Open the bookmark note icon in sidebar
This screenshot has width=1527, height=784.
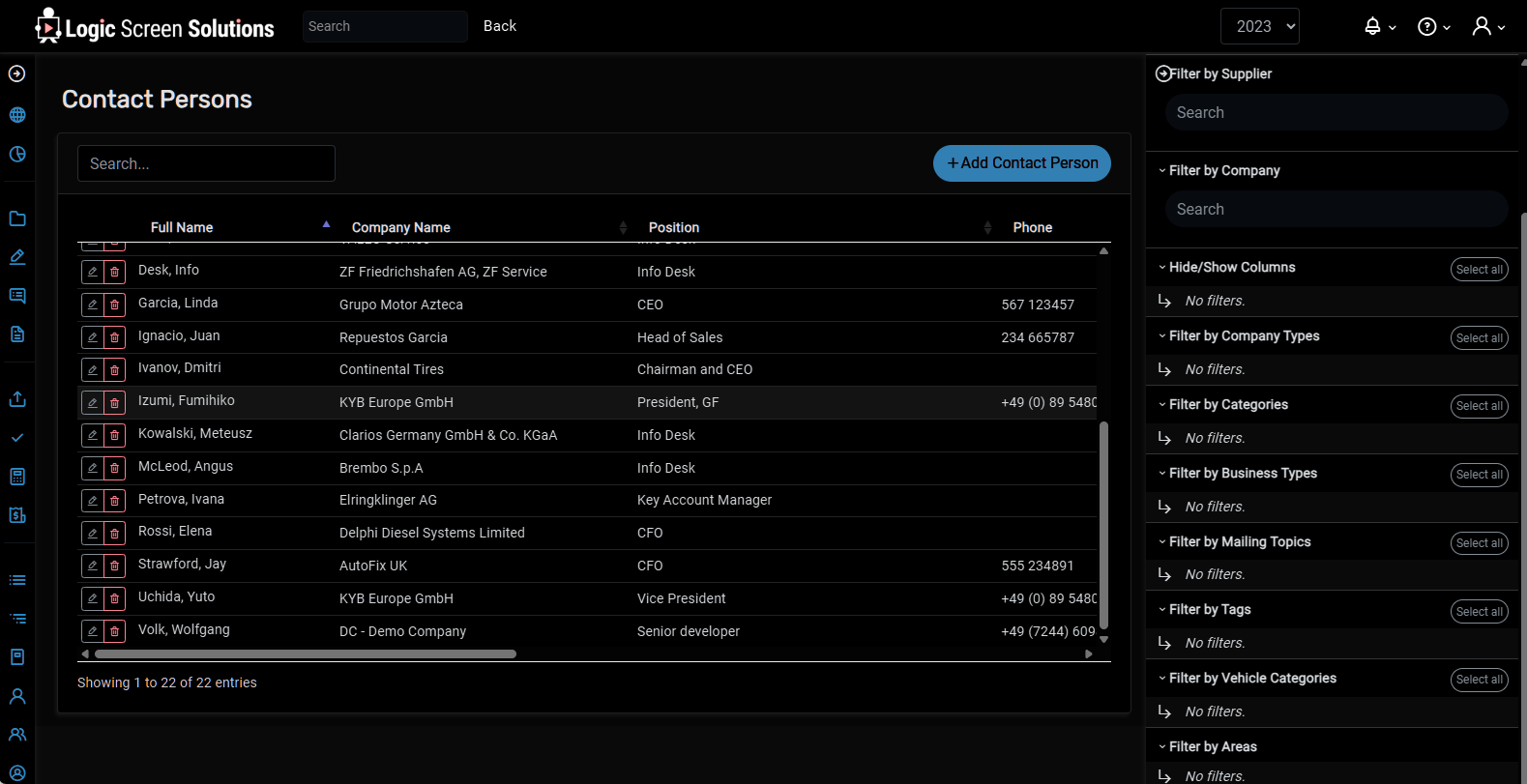[x=16, y=657]
